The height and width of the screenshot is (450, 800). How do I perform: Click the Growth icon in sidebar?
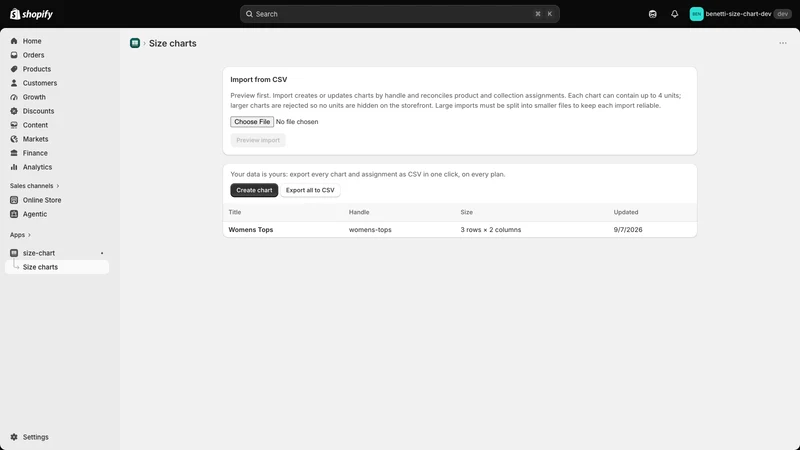point(14,97)
